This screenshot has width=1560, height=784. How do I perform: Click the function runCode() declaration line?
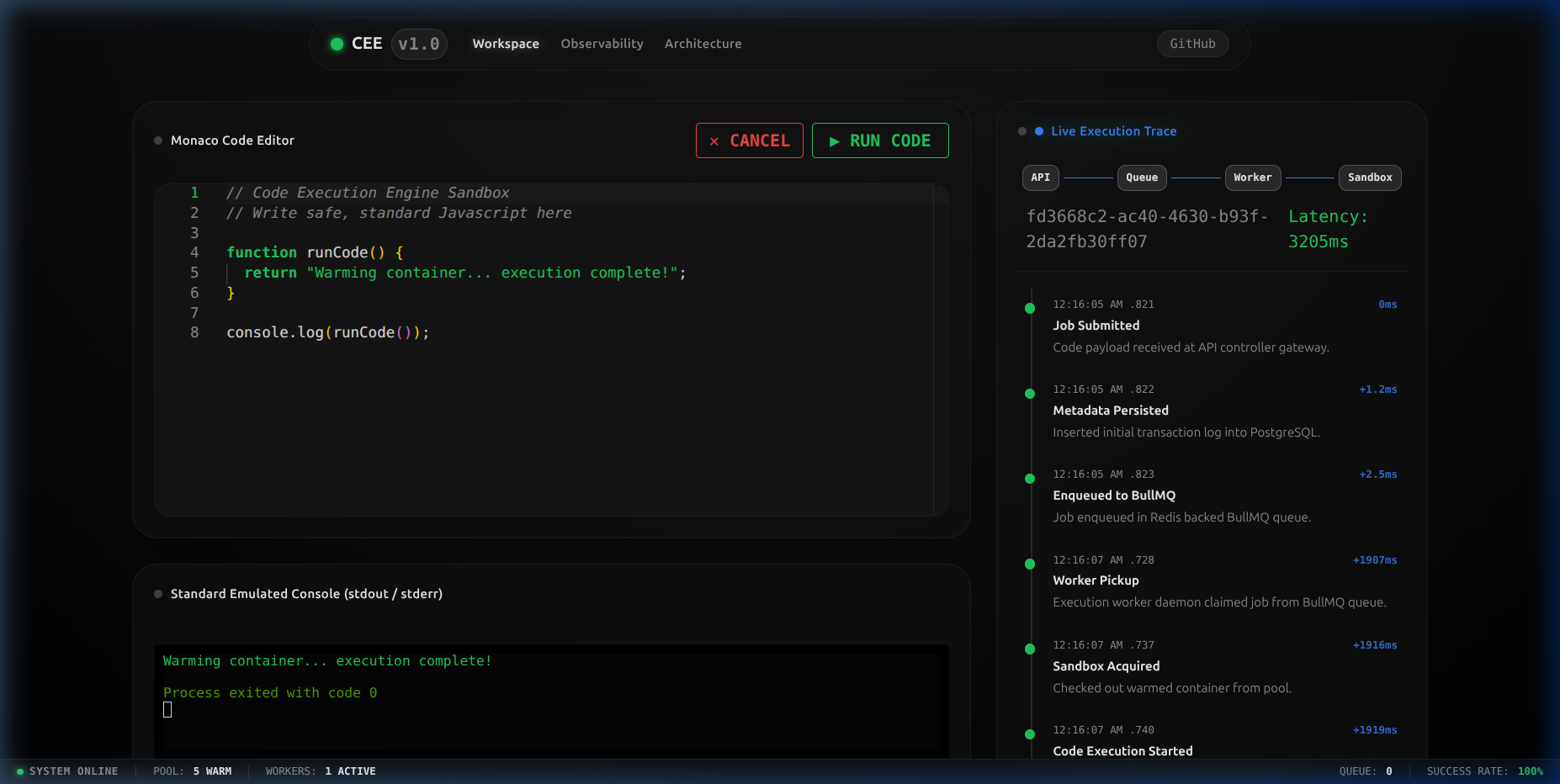(x=316, y=252)
